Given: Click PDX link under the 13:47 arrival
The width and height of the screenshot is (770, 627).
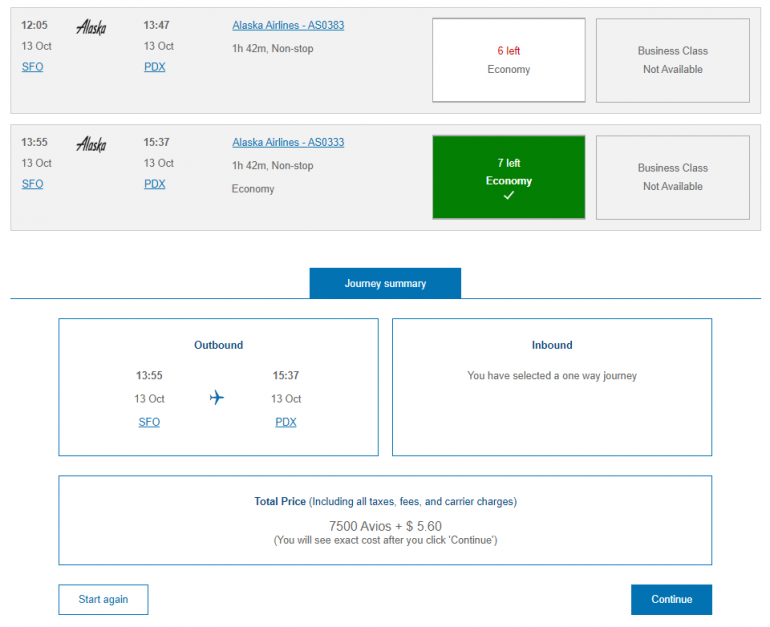Looking at the screenshot, I should 154,67.
